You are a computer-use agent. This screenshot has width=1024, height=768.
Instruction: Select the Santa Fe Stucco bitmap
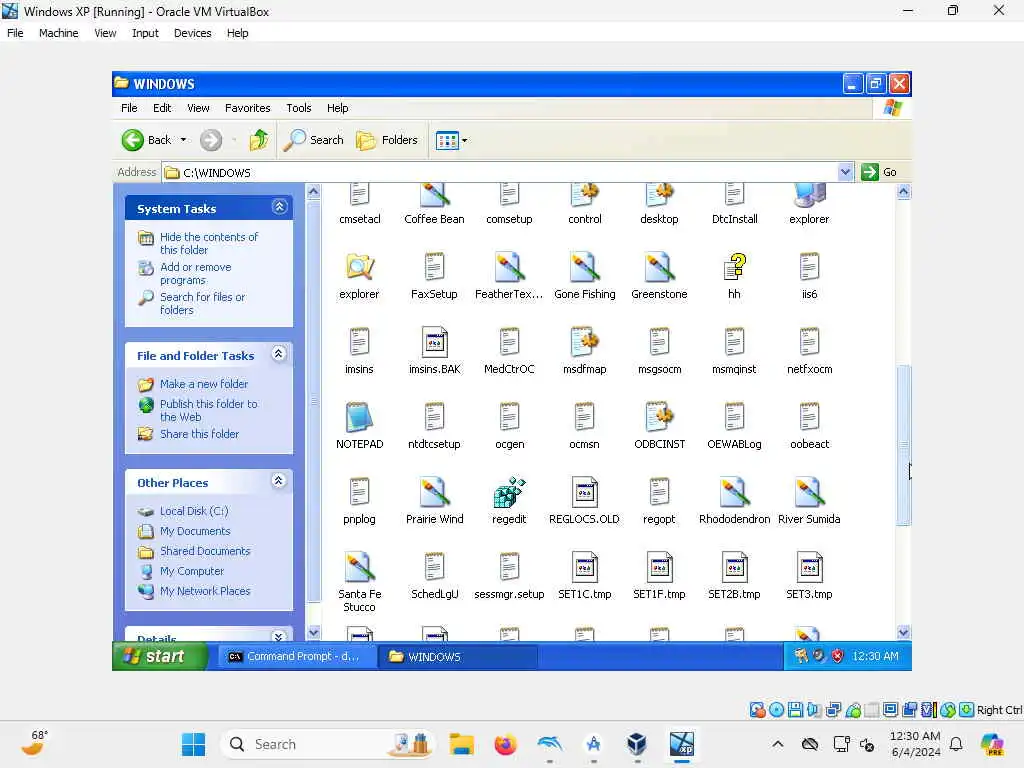(x=359, y=567)
